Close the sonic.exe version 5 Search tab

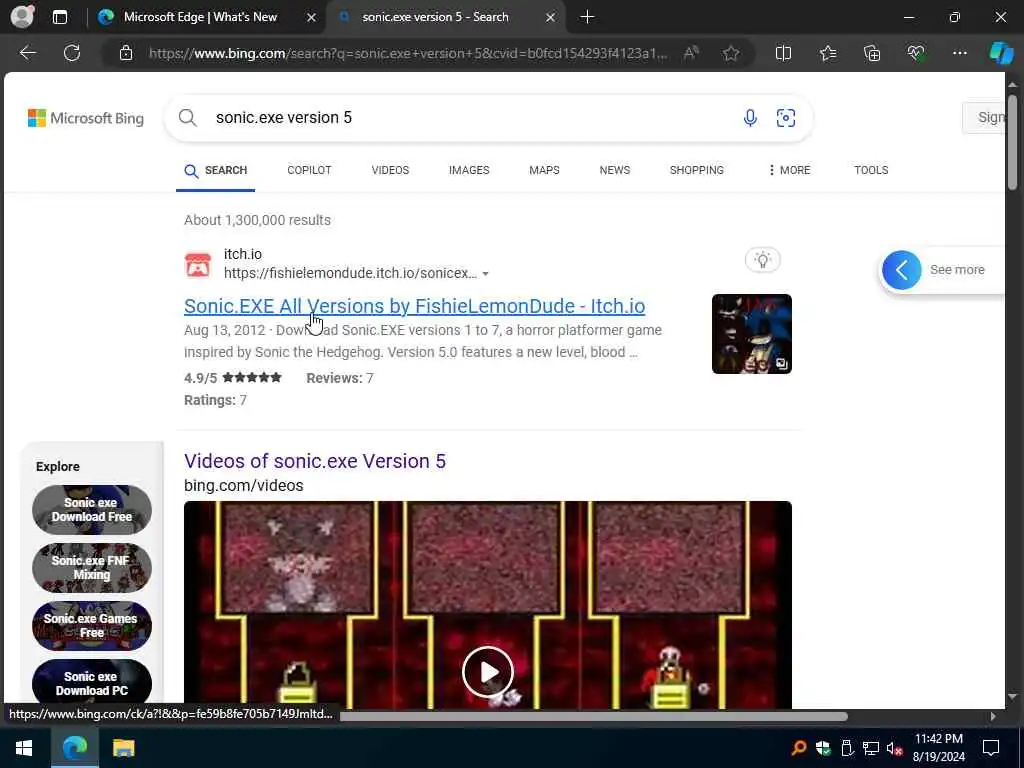pos(551,17)
